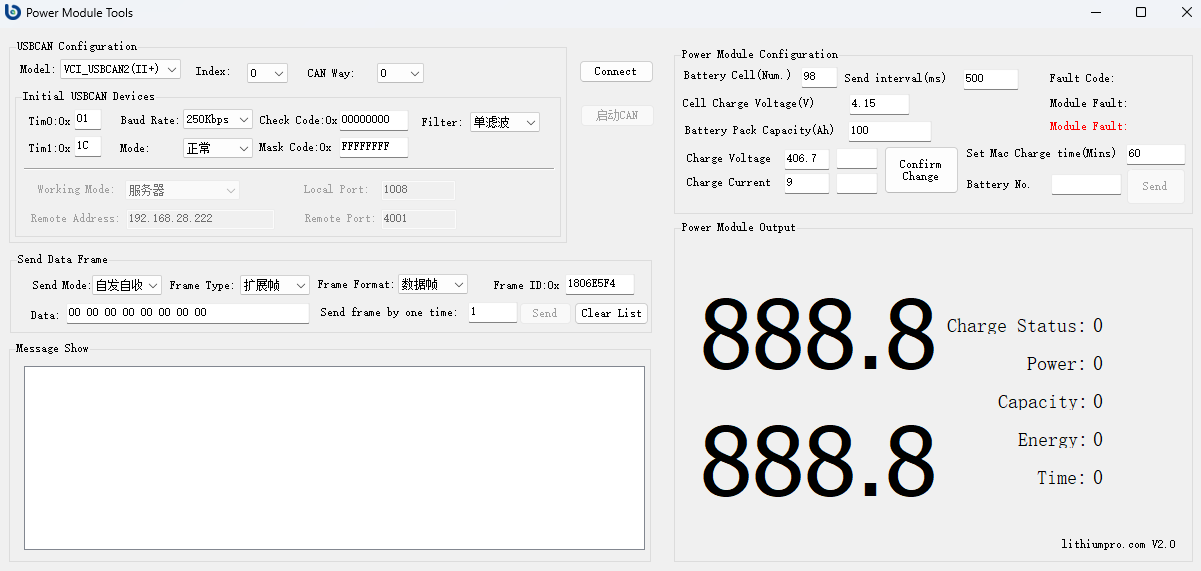
Task: Open the Send Mode dropdown
Action: [x=127, y=285]
